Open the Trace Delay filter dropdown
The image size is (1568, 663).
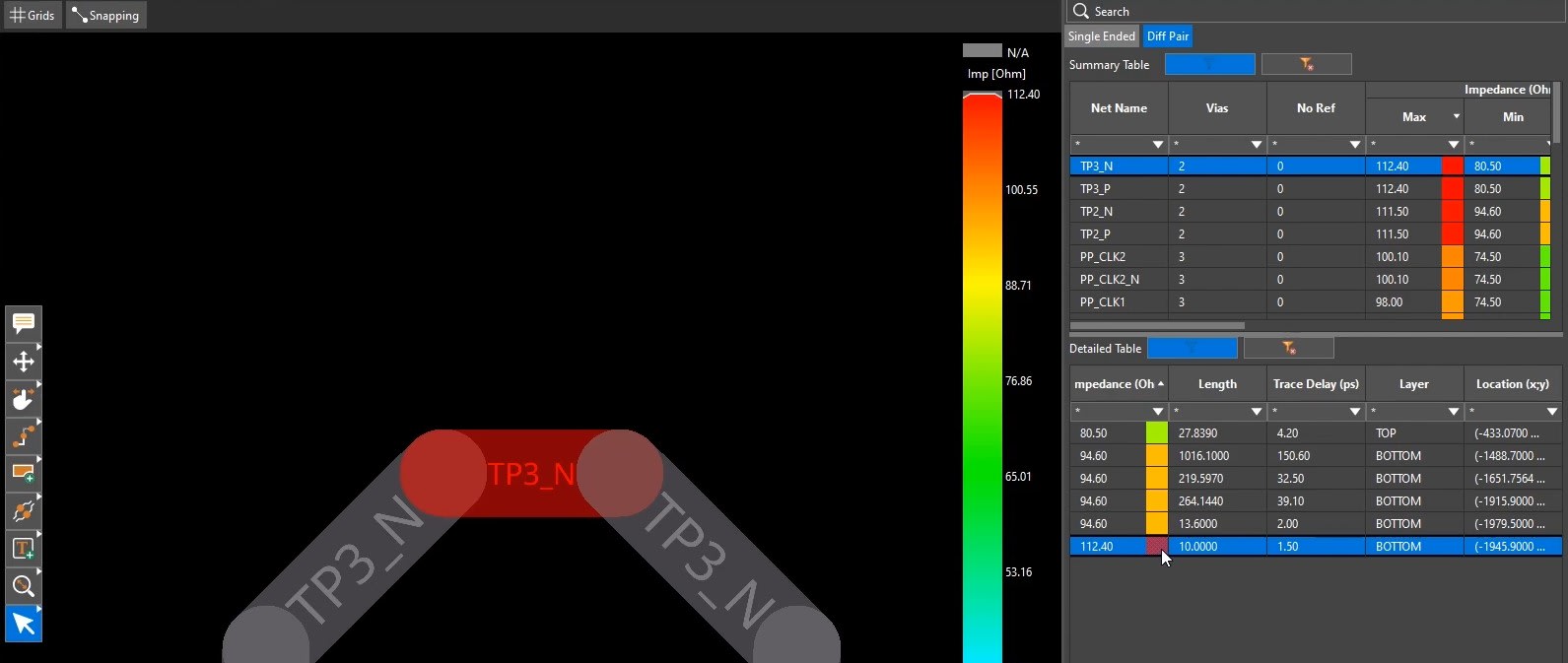pos(1355,411)
